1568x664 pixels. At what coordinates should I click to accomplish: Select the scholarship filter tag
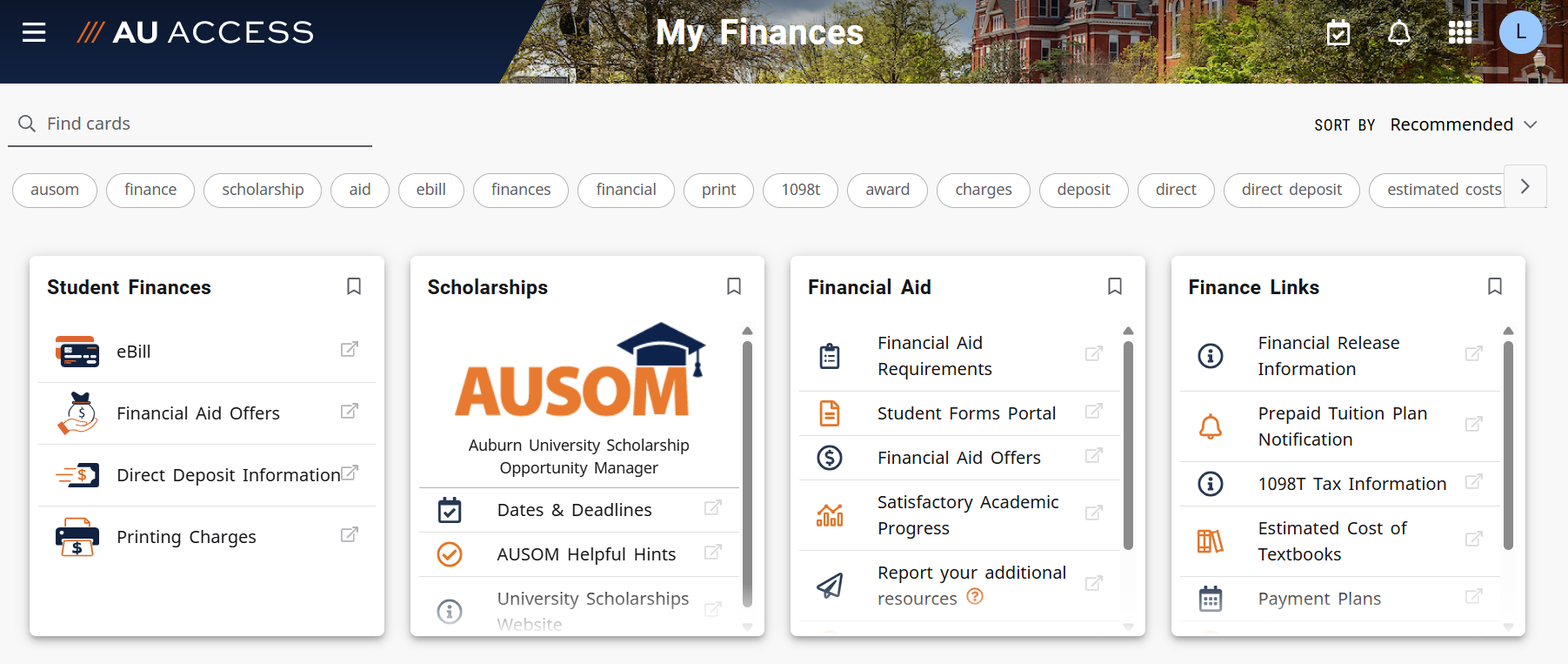[262, 189]
